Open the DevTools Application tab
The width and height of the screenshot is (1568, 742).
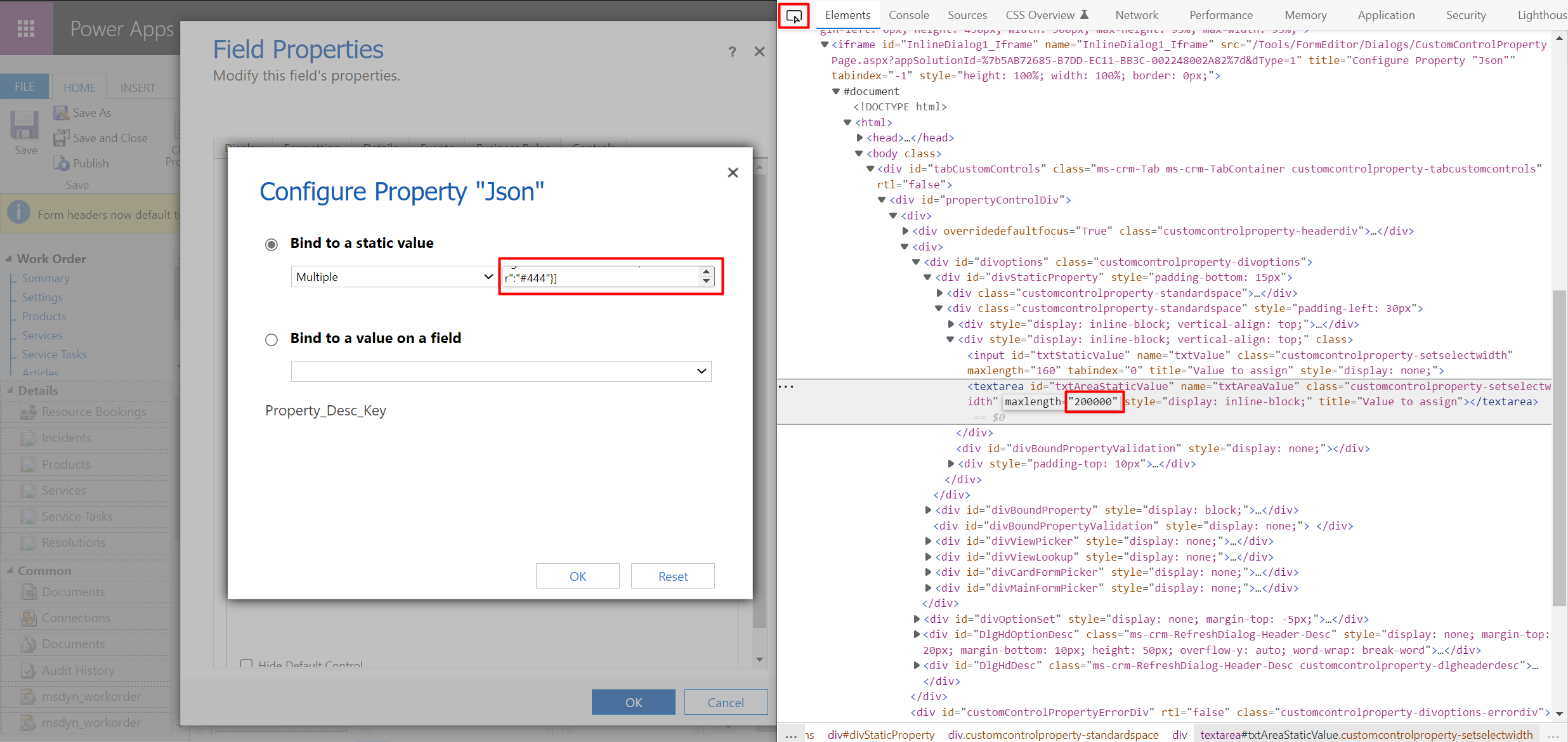pos(1386,15)
